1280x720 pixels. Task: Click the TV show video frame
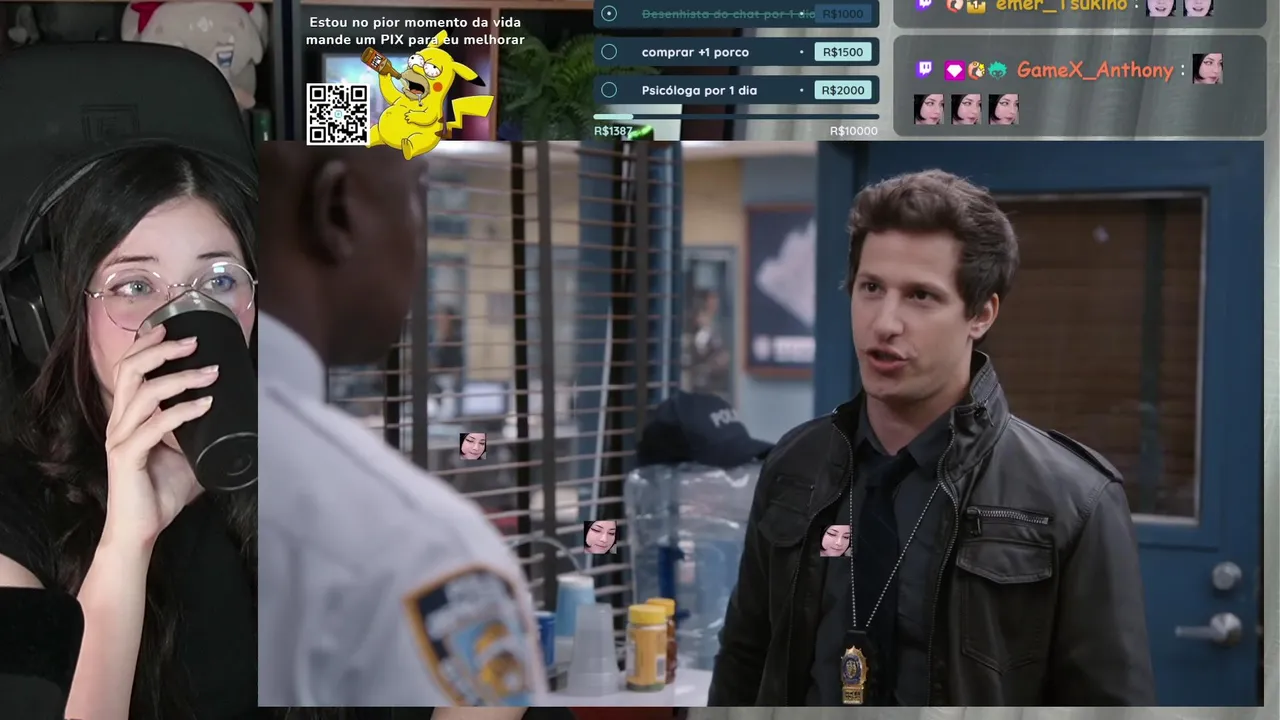point(761,424)
